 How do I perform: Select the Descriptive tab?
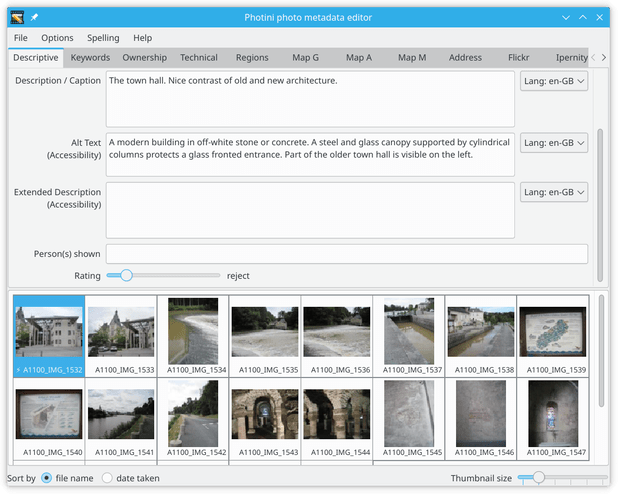point(35,58)
